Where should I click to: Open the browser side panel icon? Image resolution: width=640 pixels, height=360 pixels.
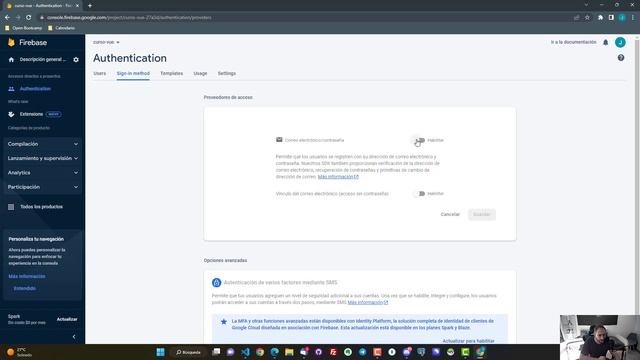click(x=611, y=18)
